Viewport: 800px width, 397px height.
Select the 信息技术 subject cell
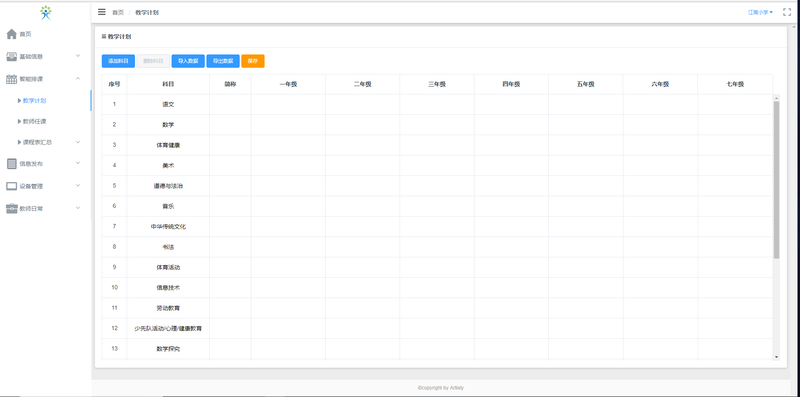168,288
